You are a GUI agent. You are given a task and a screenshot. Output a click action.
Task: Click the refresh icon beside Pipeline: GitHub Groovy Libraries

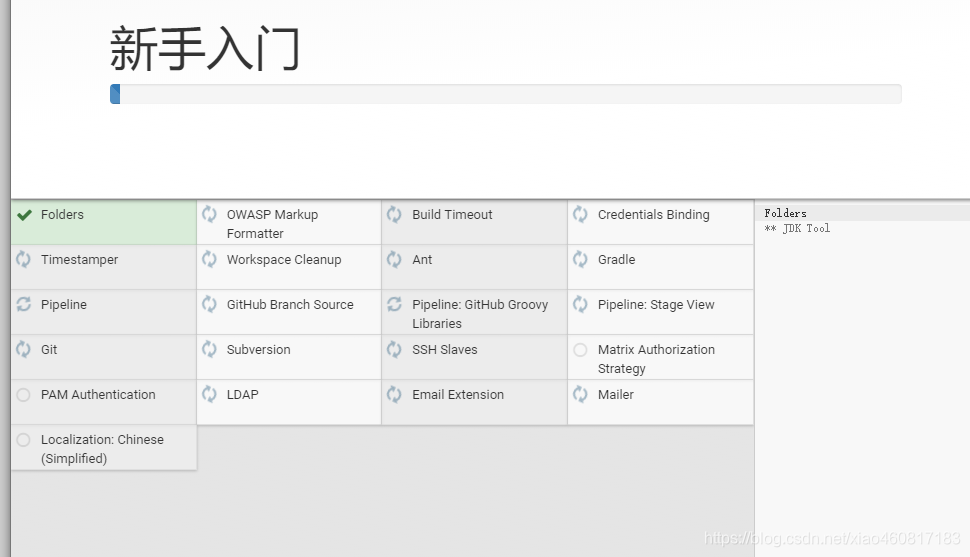(394, 304)
